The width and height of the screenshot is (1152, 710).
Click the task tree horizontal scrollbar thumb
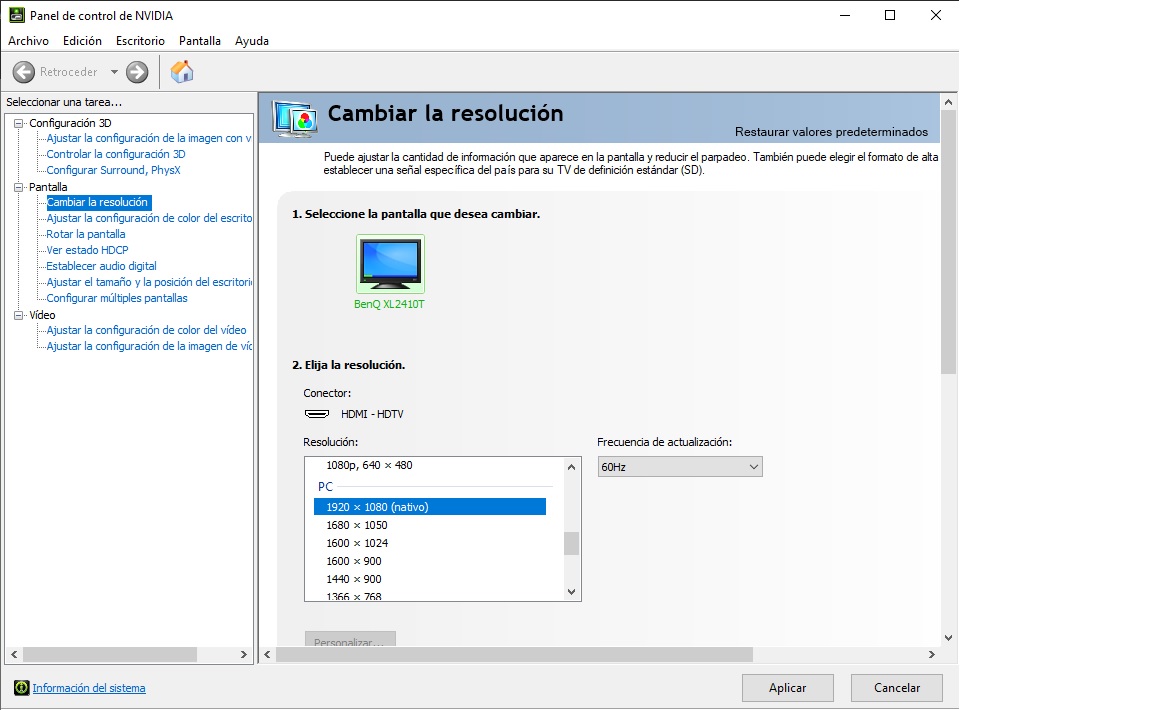110,654
